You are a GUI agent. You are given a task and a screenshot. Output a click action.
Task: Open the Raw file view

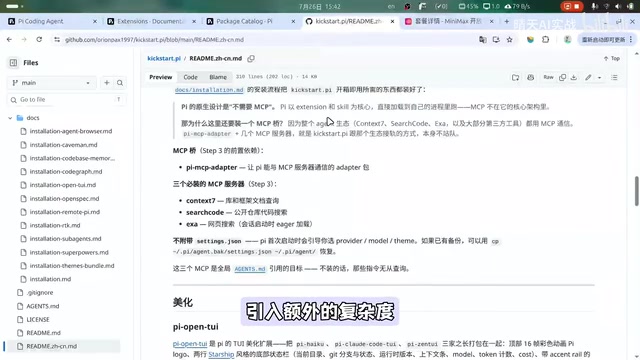tap(548, 77)
